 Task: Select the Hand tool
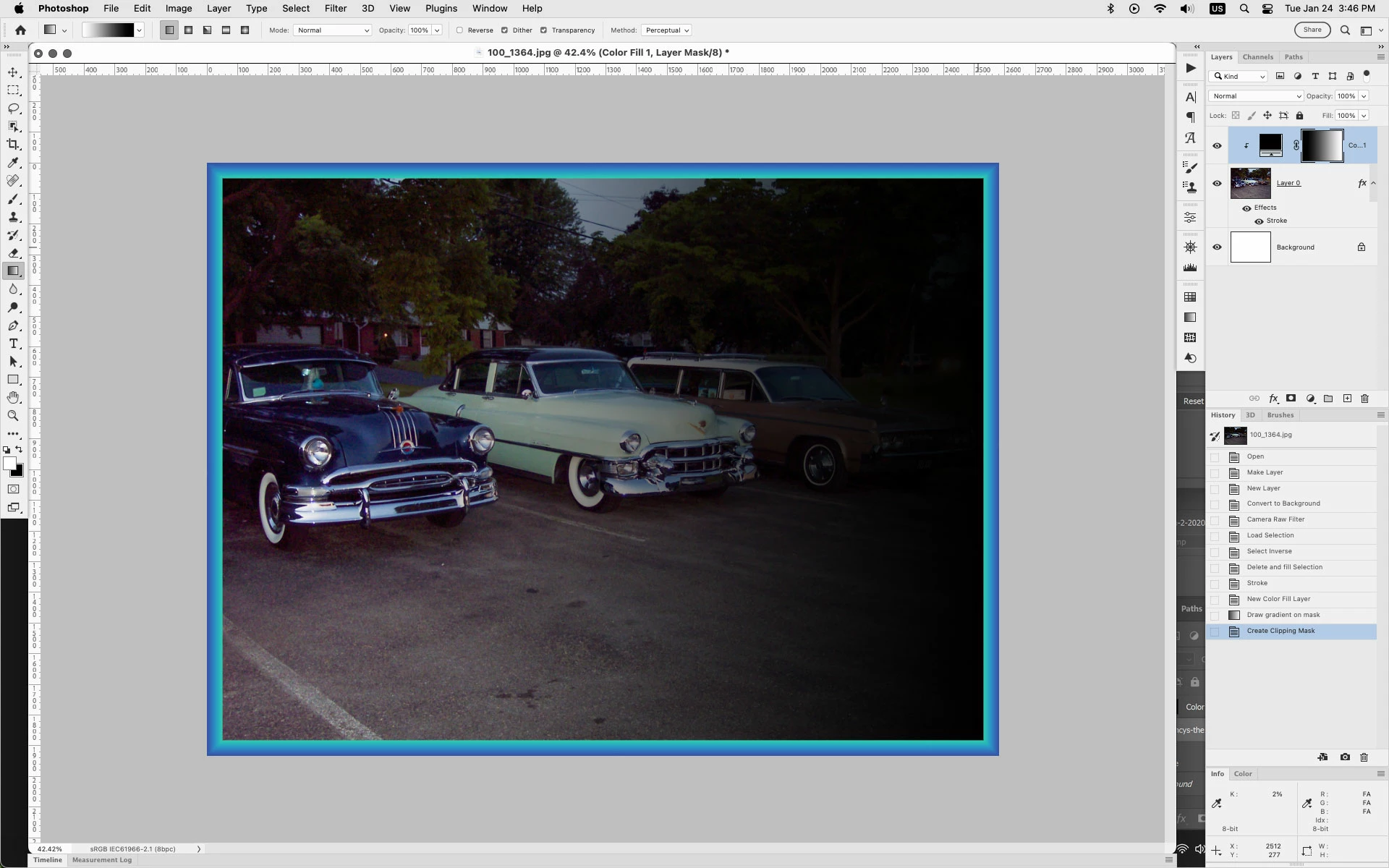pos(13,398)
